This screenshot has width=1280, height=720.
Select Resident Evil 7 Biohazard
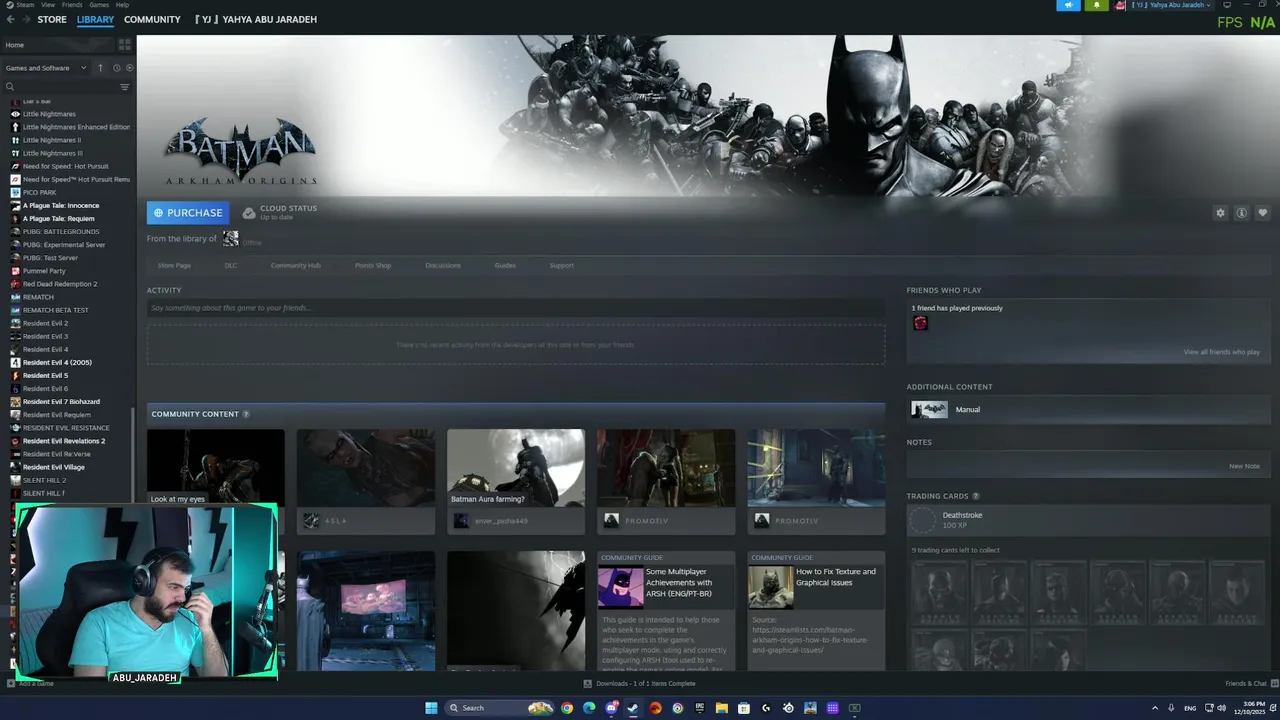pyautogui.click(x=61, y=401)
